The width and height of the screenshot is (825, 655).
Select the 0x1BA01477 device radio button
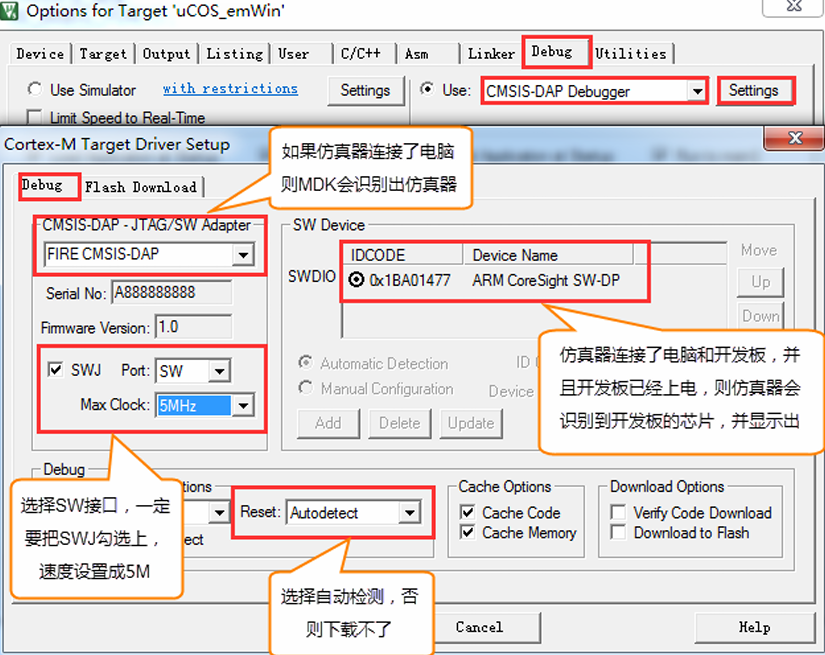[x=356, y=280]
